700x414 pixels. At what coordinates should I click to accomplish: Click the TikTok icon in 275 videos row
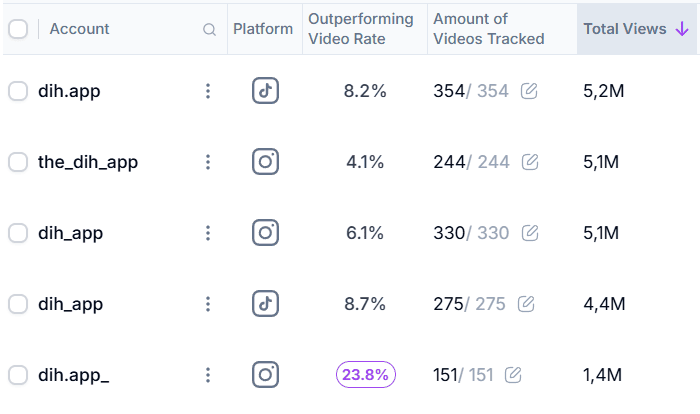(x=265, y=304)
